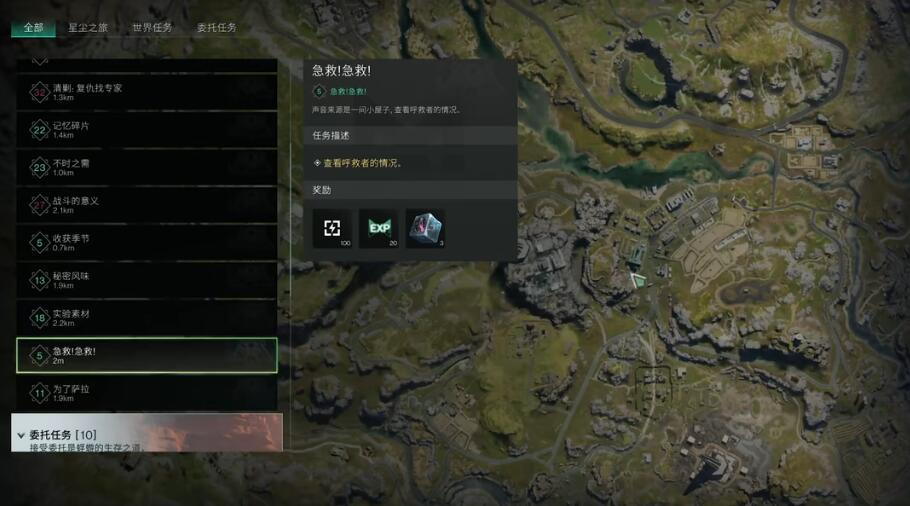Click the crystal cube reward icon
The image size is (910, 506).
tap(425, 229)
